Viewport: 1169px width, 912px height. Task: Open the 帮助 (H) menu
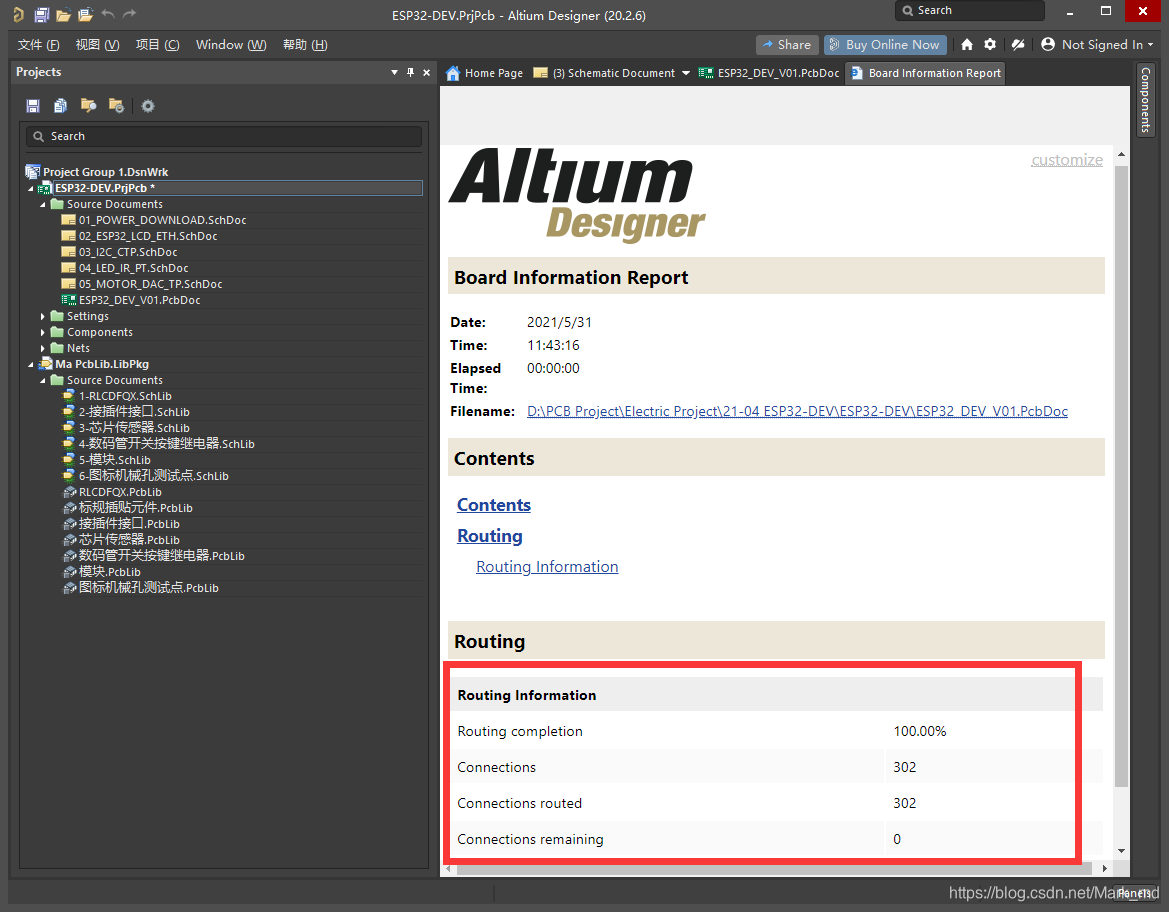click(305, 45)
